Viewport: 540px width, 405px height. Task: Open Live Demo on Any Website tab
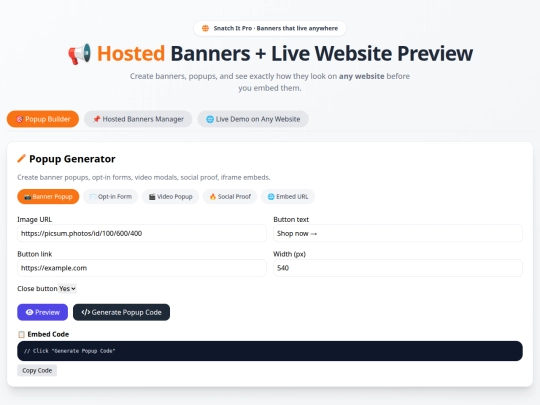(253, 119)
